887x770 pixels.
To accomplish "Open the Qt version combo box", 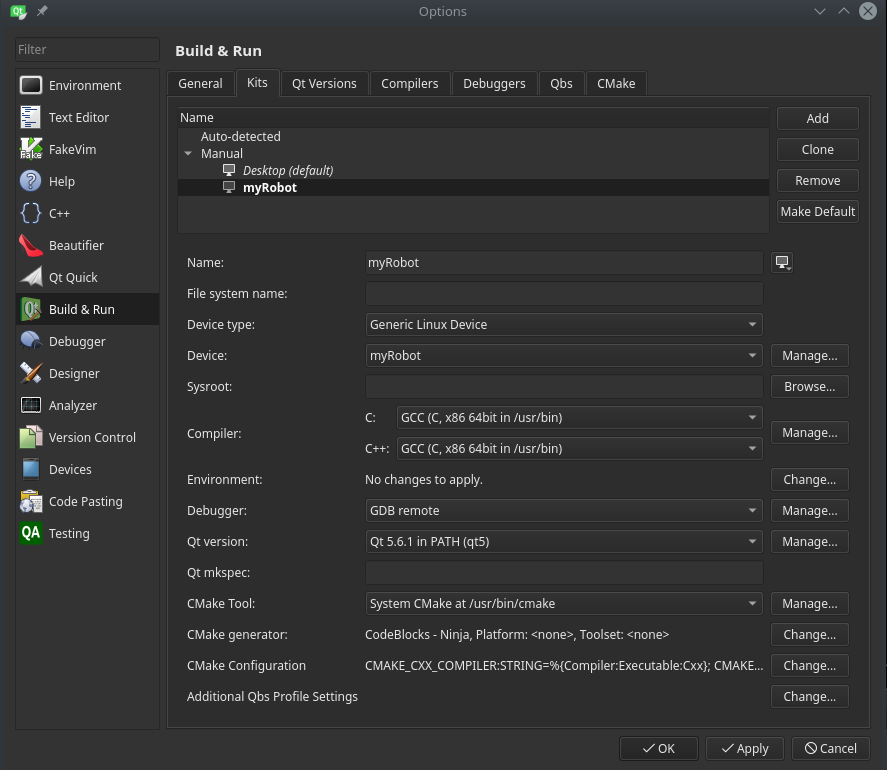I will tap(564, 542).
